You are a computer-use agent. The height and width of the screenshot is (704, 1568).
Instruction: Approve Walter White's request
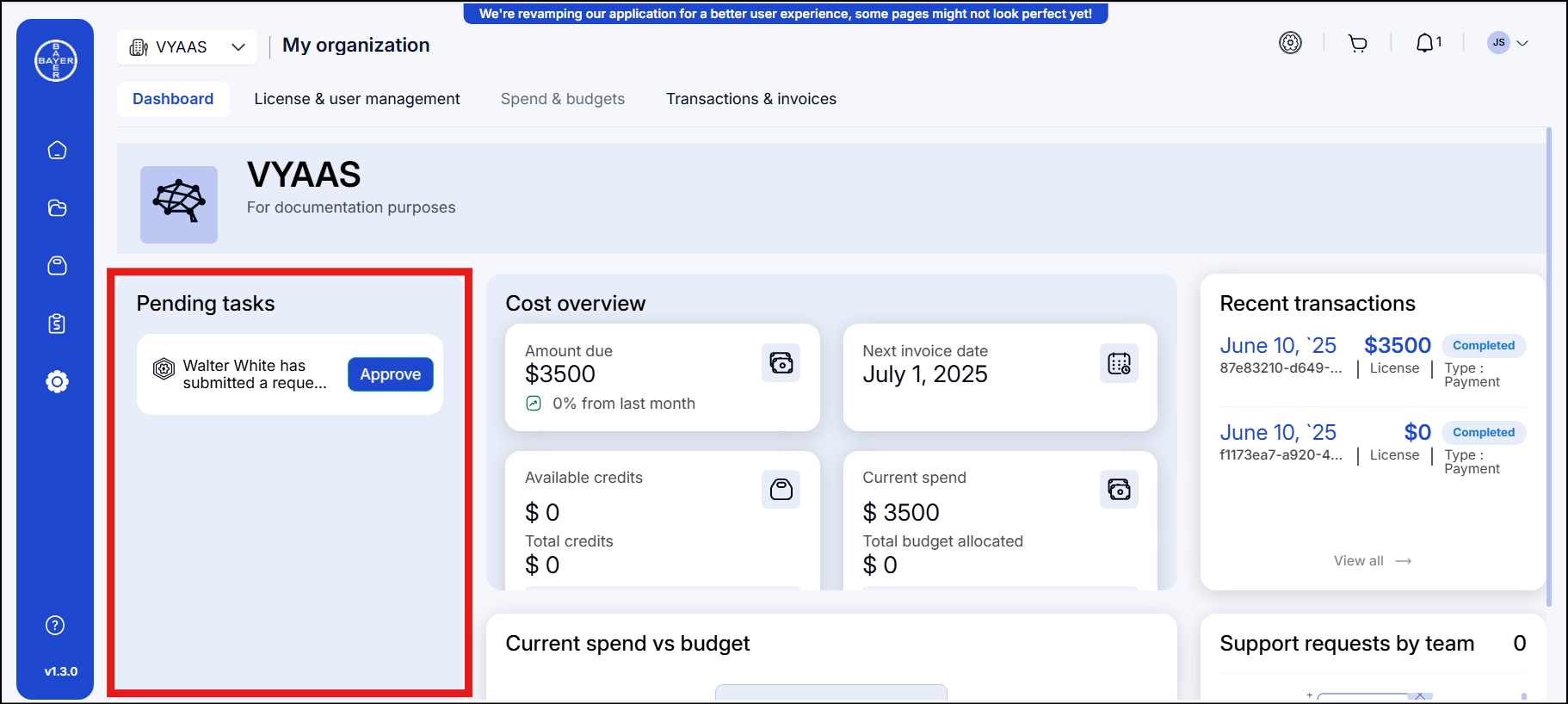(x=391, y=374)
